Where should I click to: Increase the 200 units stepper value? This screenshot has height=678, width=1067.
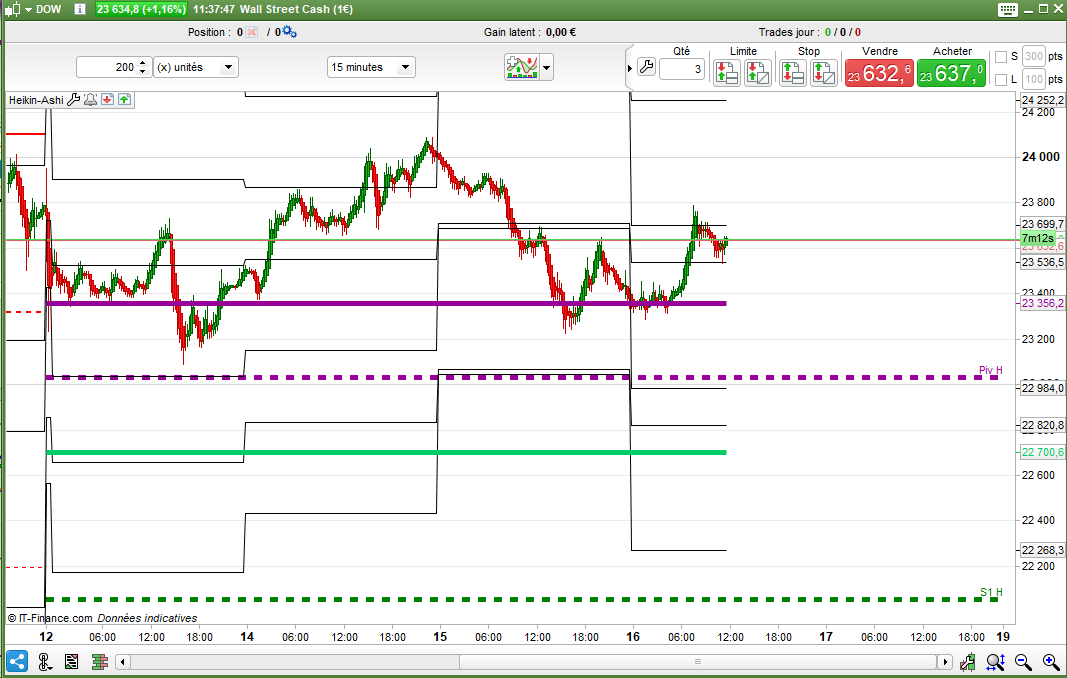coord(143,63)
